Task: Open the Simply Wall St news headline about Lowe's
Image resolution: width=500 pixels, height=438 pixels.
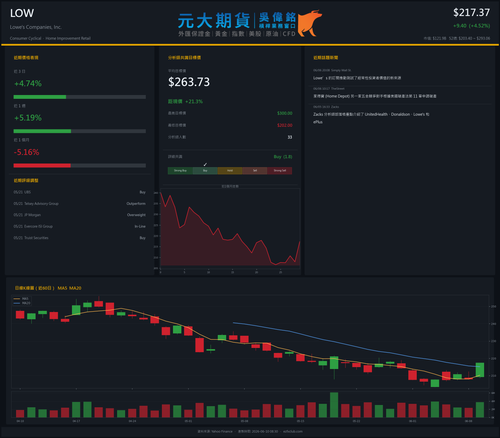Action: (x=357, y=78)
